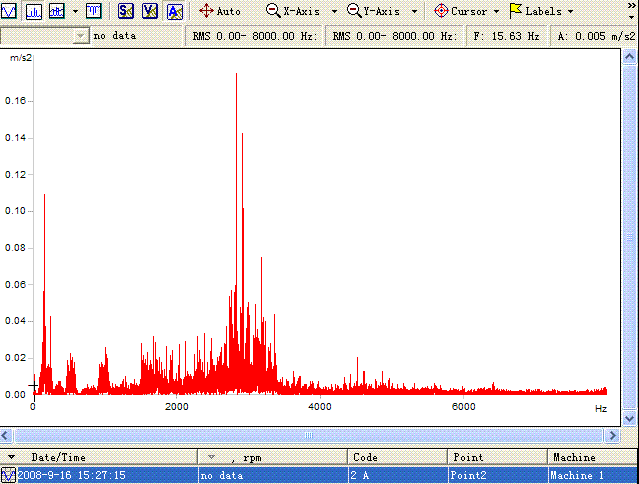Viewport: 639px width, 484px height.
Task: Click the Machine 1 cell
Action: tap(593, 475)
